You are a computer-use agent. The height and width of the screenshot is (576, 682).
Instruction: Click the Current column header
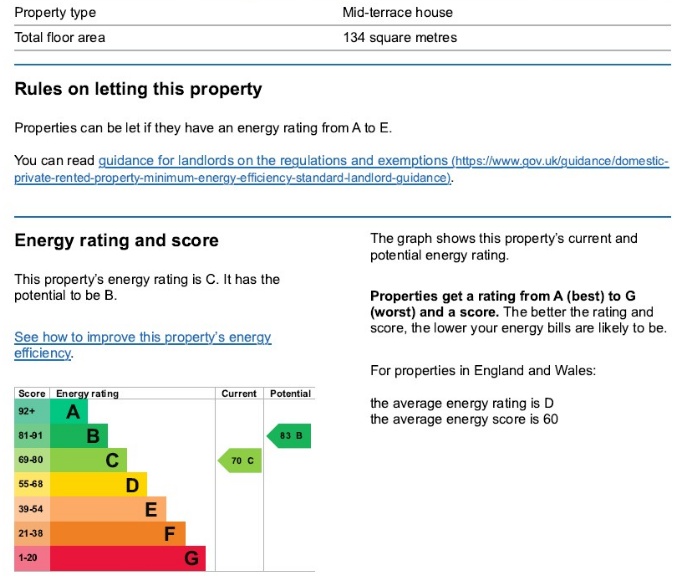pyautogui.click(x=239, y=394)
